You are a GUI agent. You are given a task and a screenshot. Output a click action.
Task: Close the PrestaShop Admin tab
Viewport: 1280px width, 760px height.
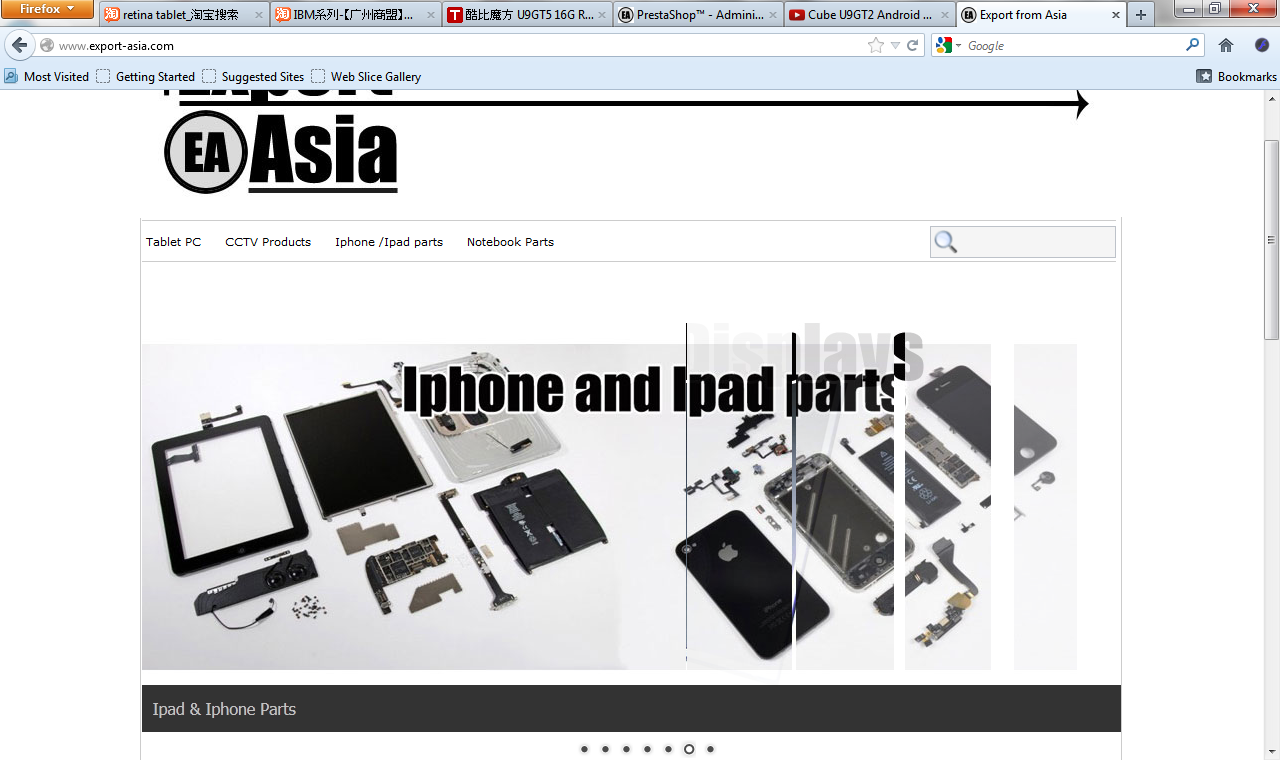(773, 15)
